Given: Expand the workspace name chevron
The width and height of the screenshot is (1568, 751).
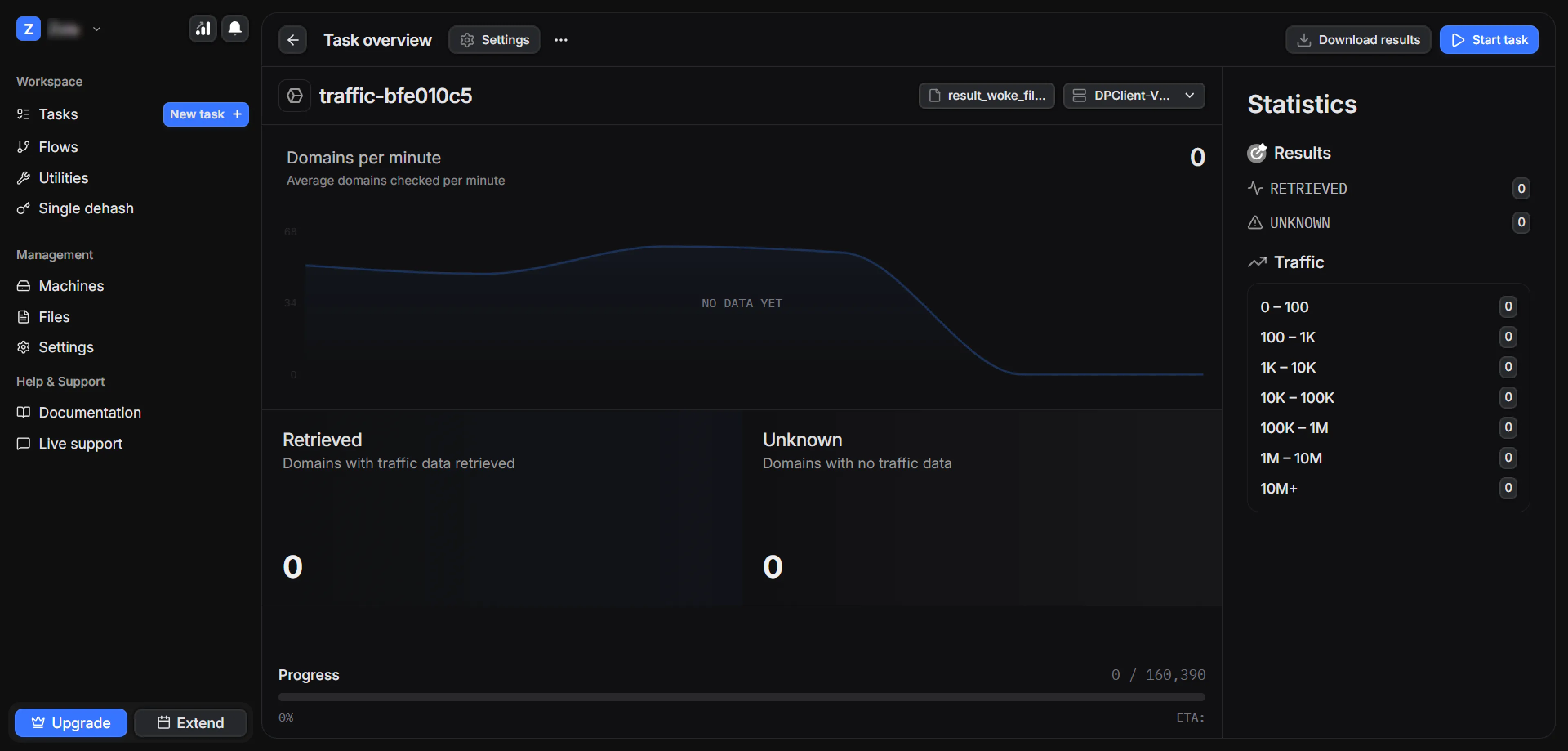Looking at the screenshot, I should click(97, 29).
